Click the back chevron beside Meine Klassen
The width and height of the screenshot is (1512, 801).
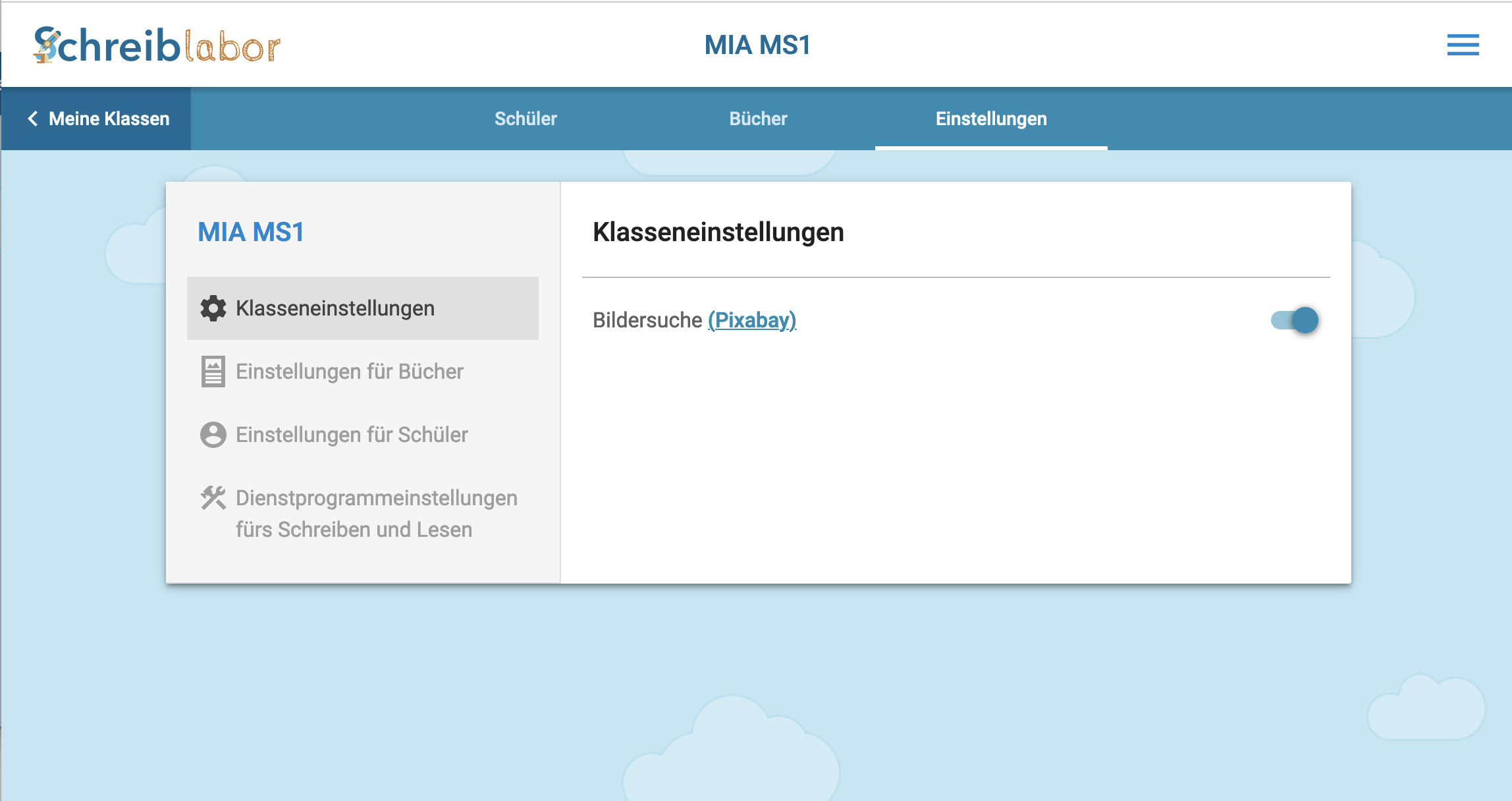[x=32, y=119]
